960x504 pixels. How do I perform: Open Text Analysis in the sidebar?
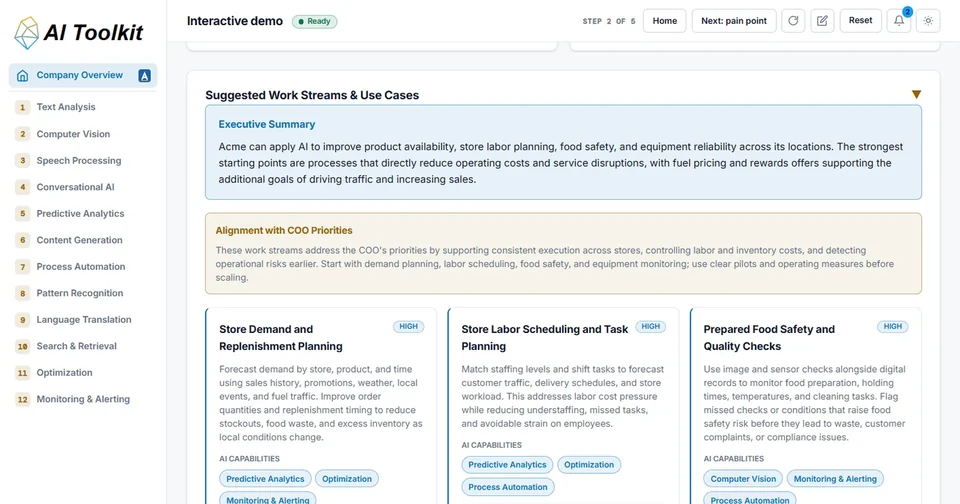(83, 107)
